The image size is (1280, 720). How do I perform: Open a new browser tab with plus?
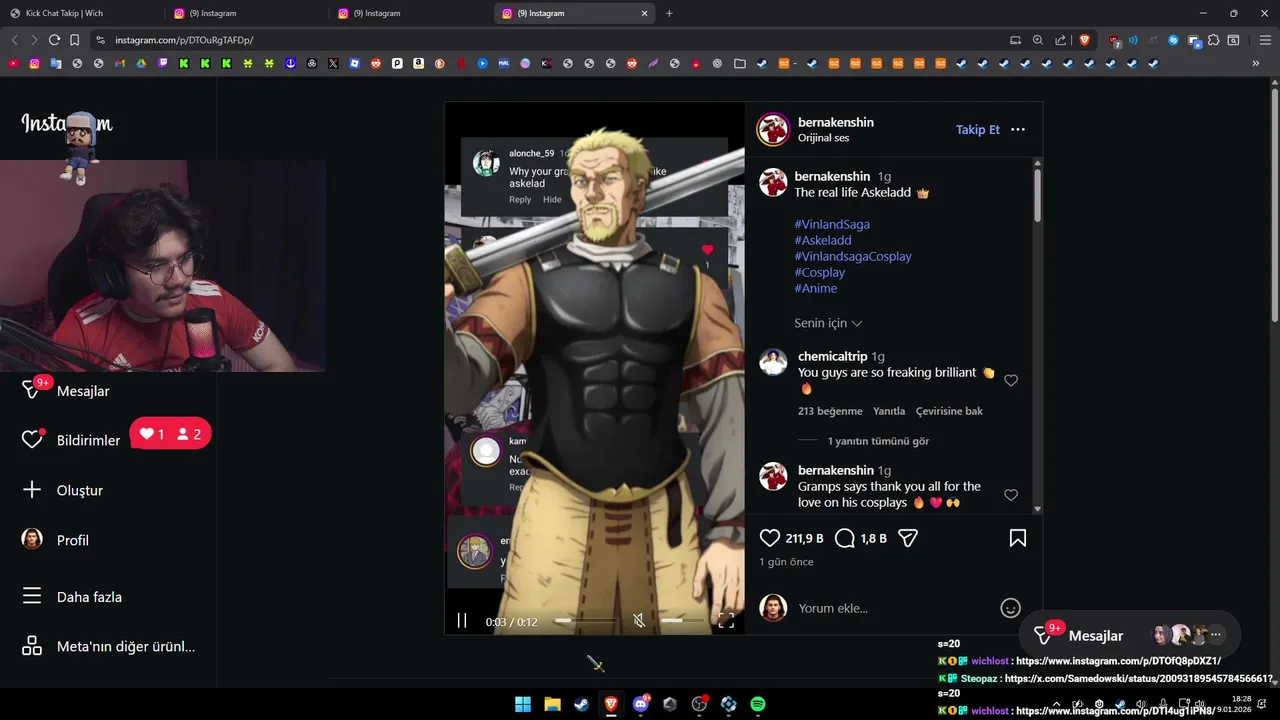(669, 13)
